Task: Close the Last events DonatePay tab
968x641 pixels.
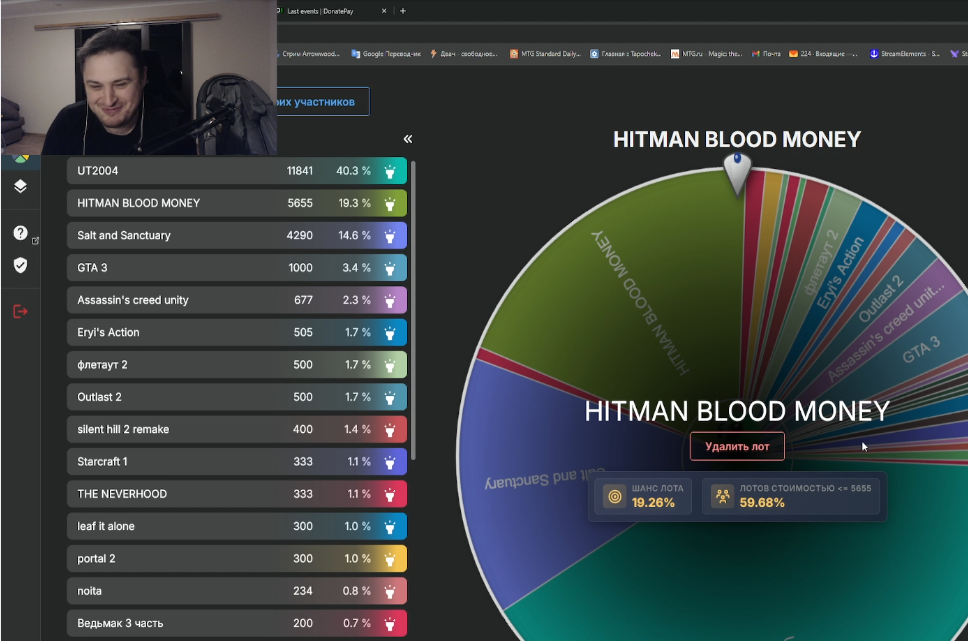Action: (384, 10)
